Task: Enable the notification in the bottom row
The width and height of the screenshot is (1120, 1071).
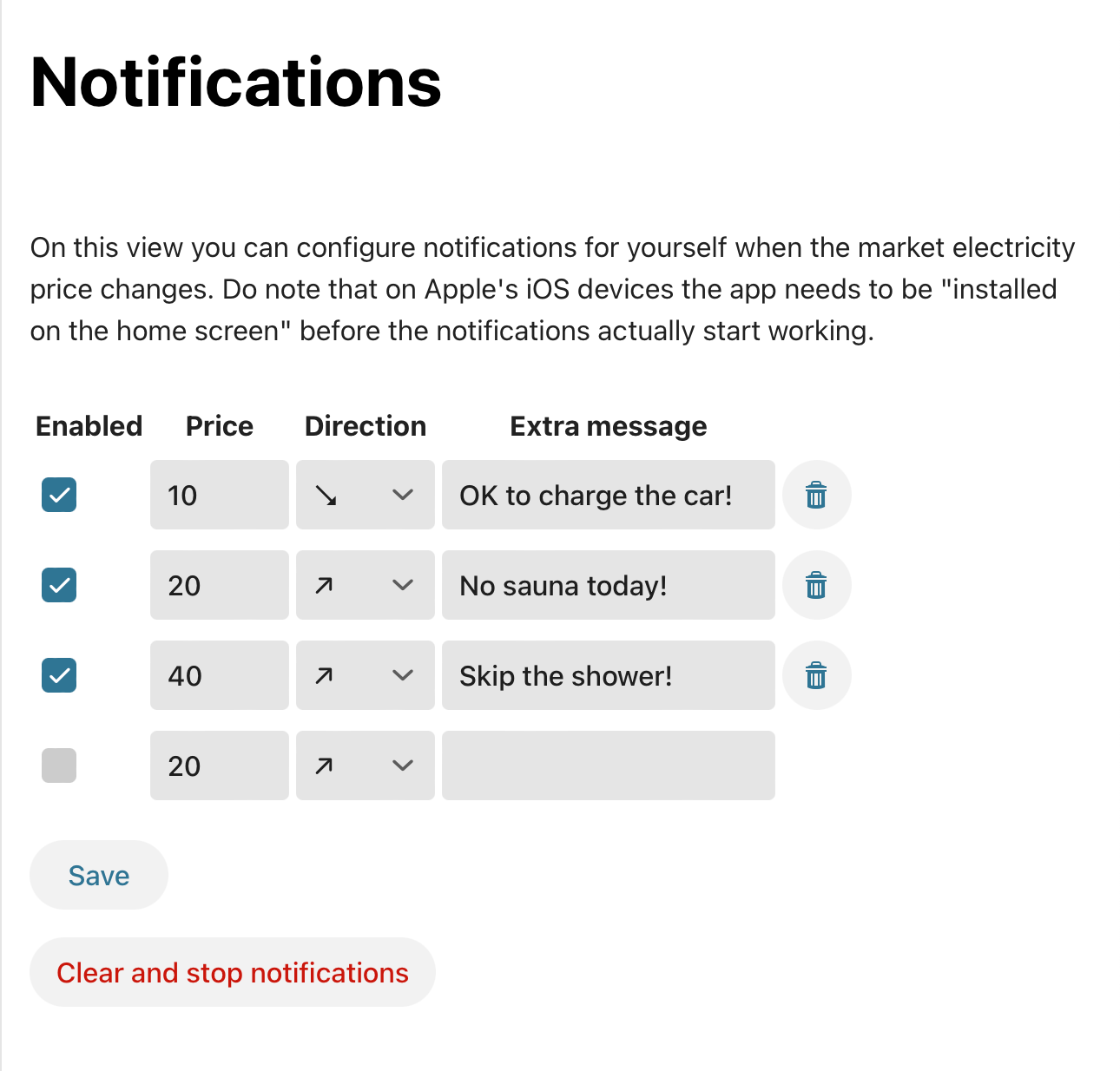Action: point(58,765)
